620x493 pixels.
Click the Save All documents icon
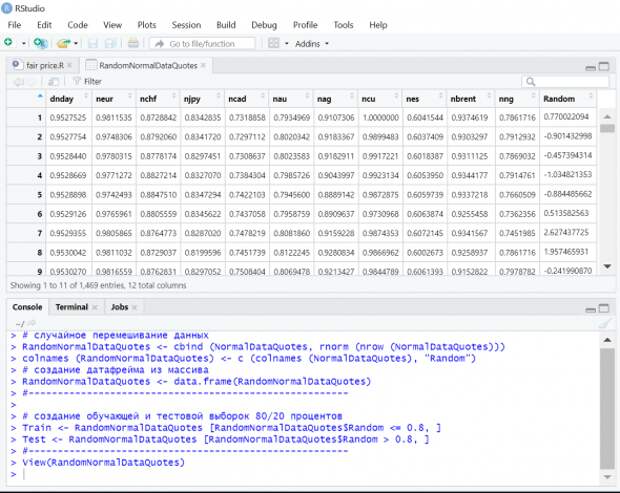[110, 43]
